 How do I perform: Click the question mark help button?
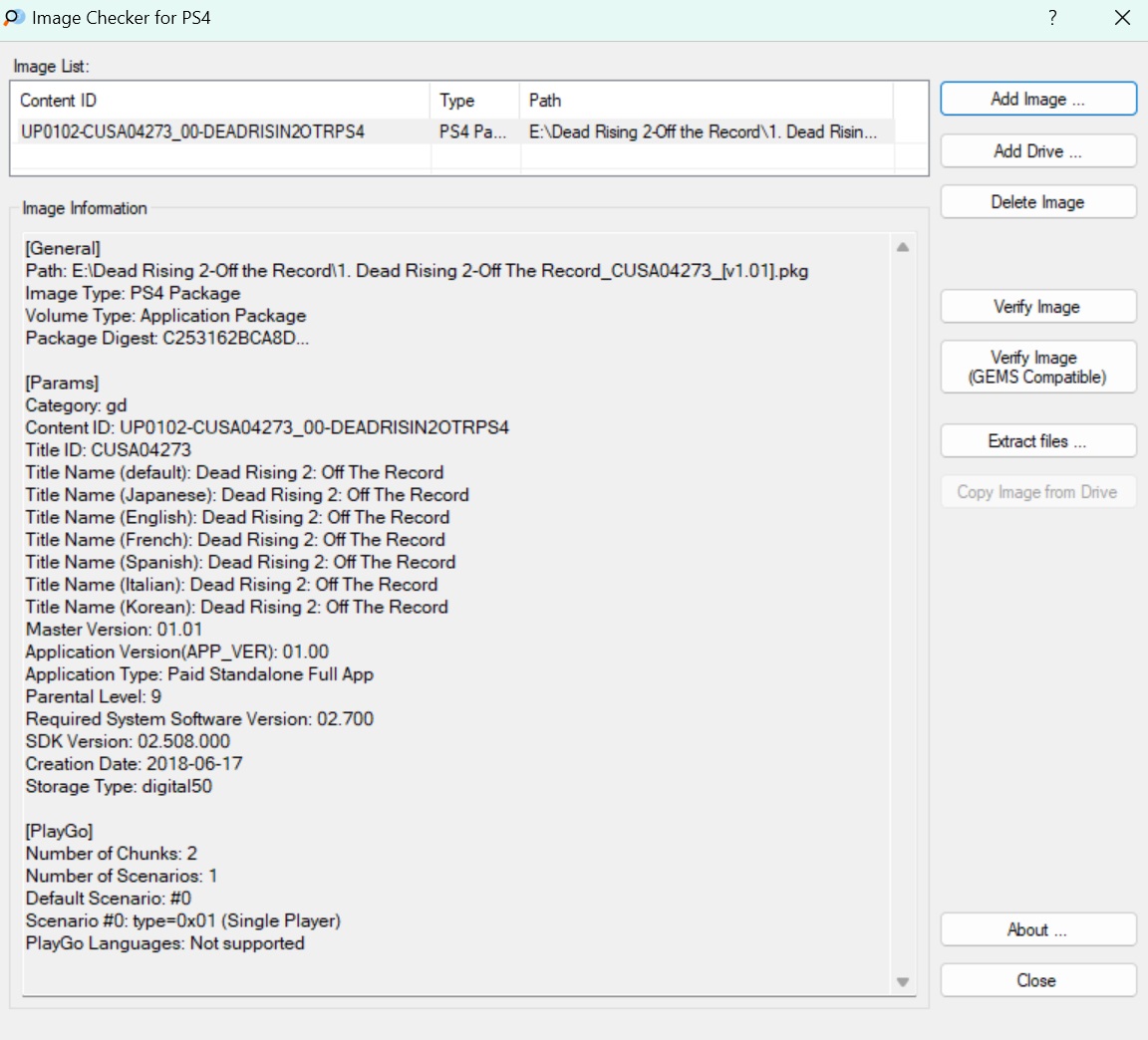1052,18
